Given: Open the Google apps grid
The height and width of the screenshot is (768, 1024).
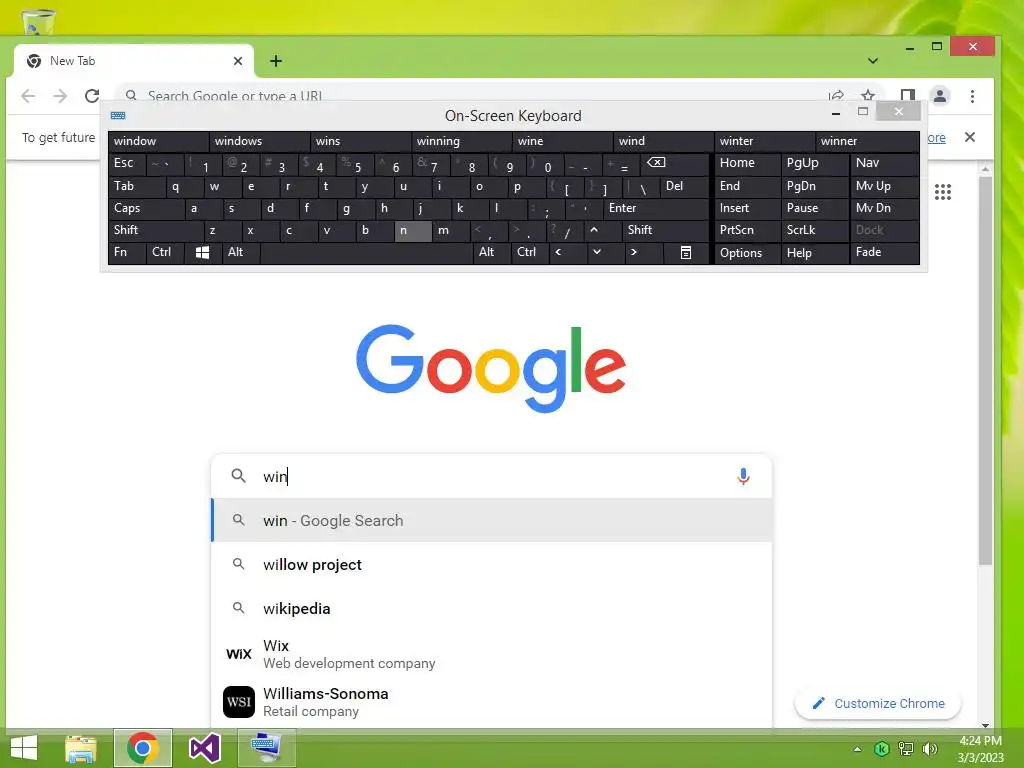Looking at the screenshot, I should click(942, 192).
